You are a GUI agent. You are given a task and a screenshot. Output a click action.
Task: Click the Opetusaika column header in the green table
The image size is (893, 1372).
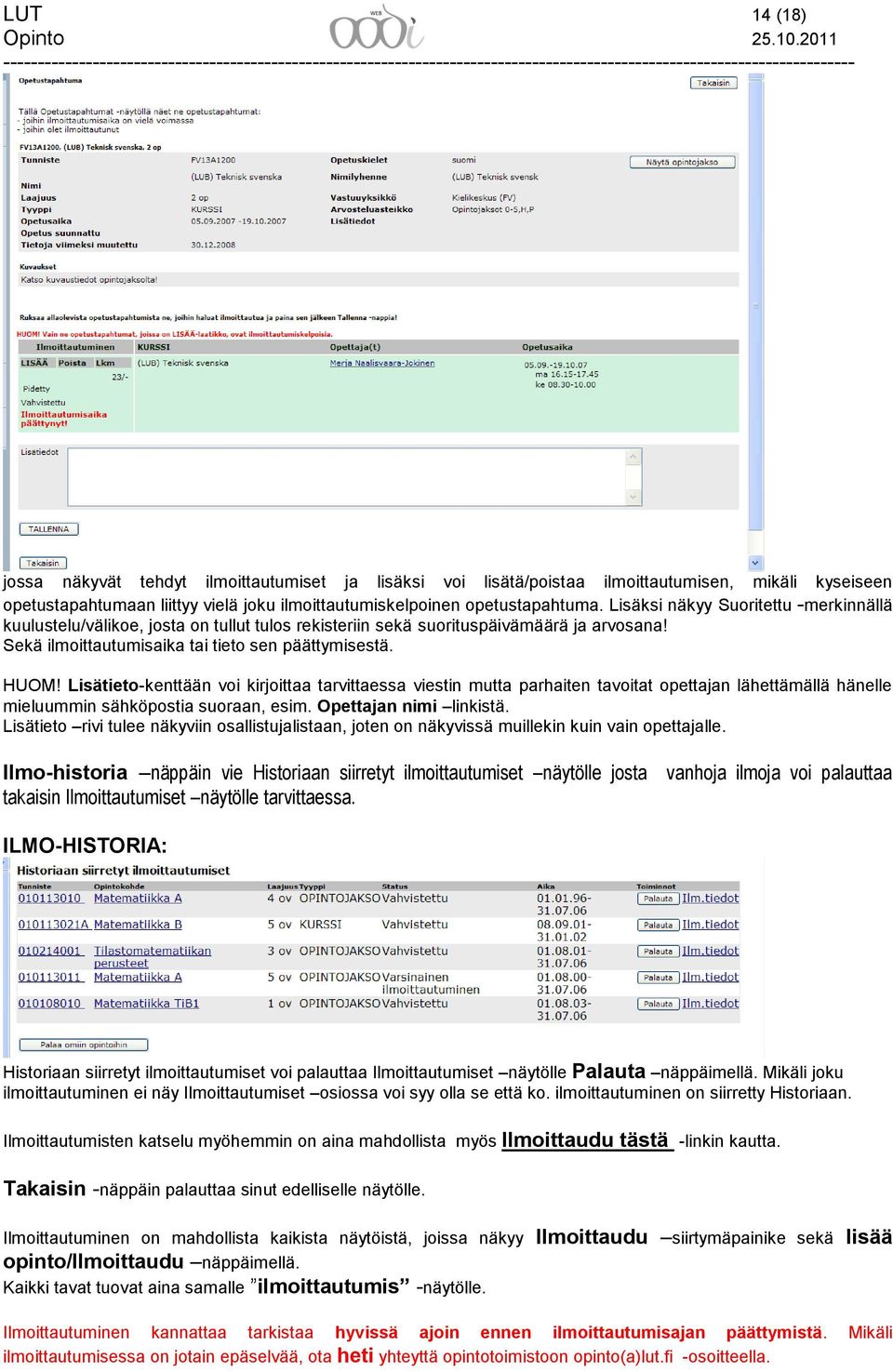click(547, 347)
